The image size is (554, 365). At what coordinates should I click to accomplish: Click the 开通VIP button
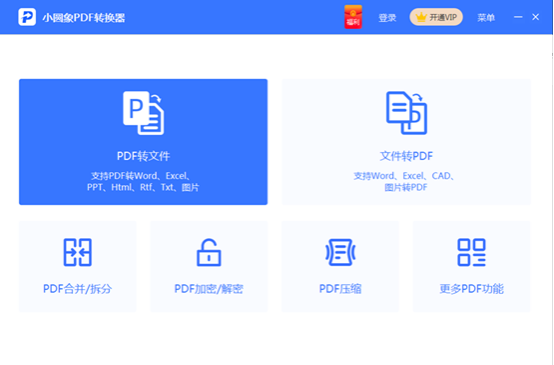tap(436, 17)
